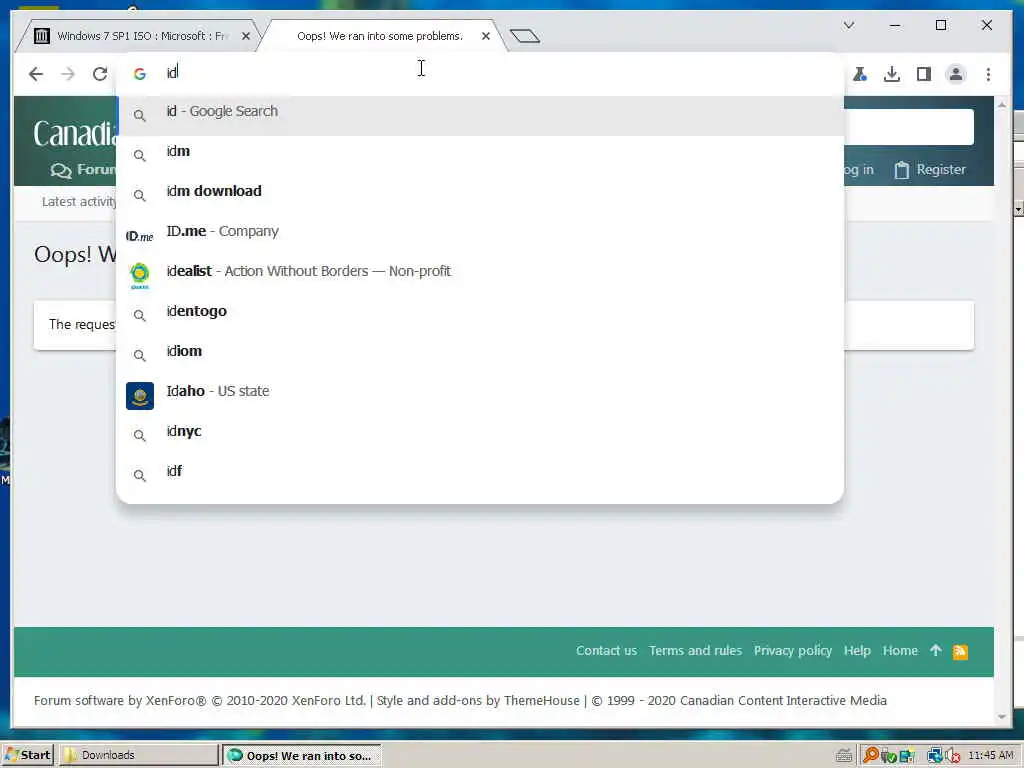
Task: Close the Oops problems tab
Action: (485, 36)
